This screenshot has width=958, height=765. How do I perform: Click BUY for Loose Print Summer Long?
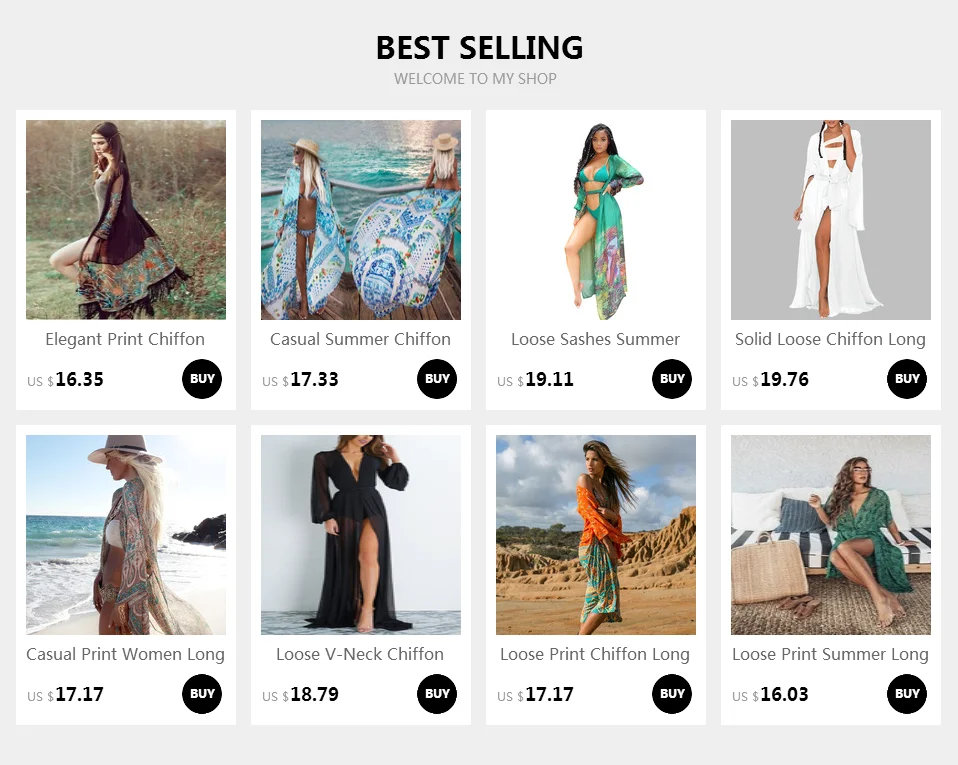[907, 694]
